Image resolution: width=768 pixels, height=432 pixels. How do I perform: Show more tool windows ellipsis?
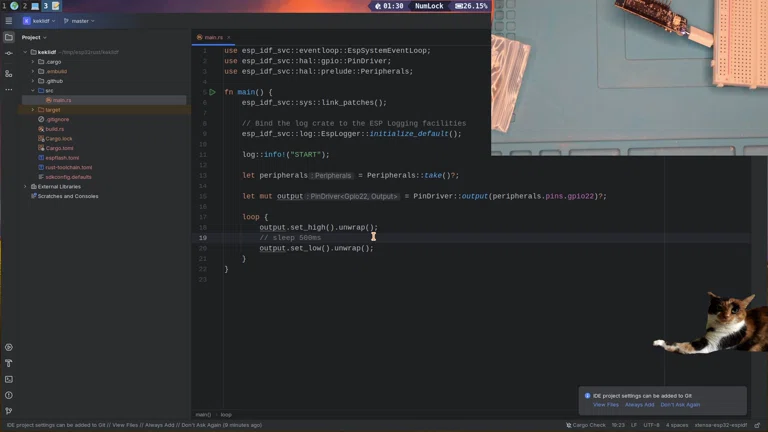tap(9, 90)
